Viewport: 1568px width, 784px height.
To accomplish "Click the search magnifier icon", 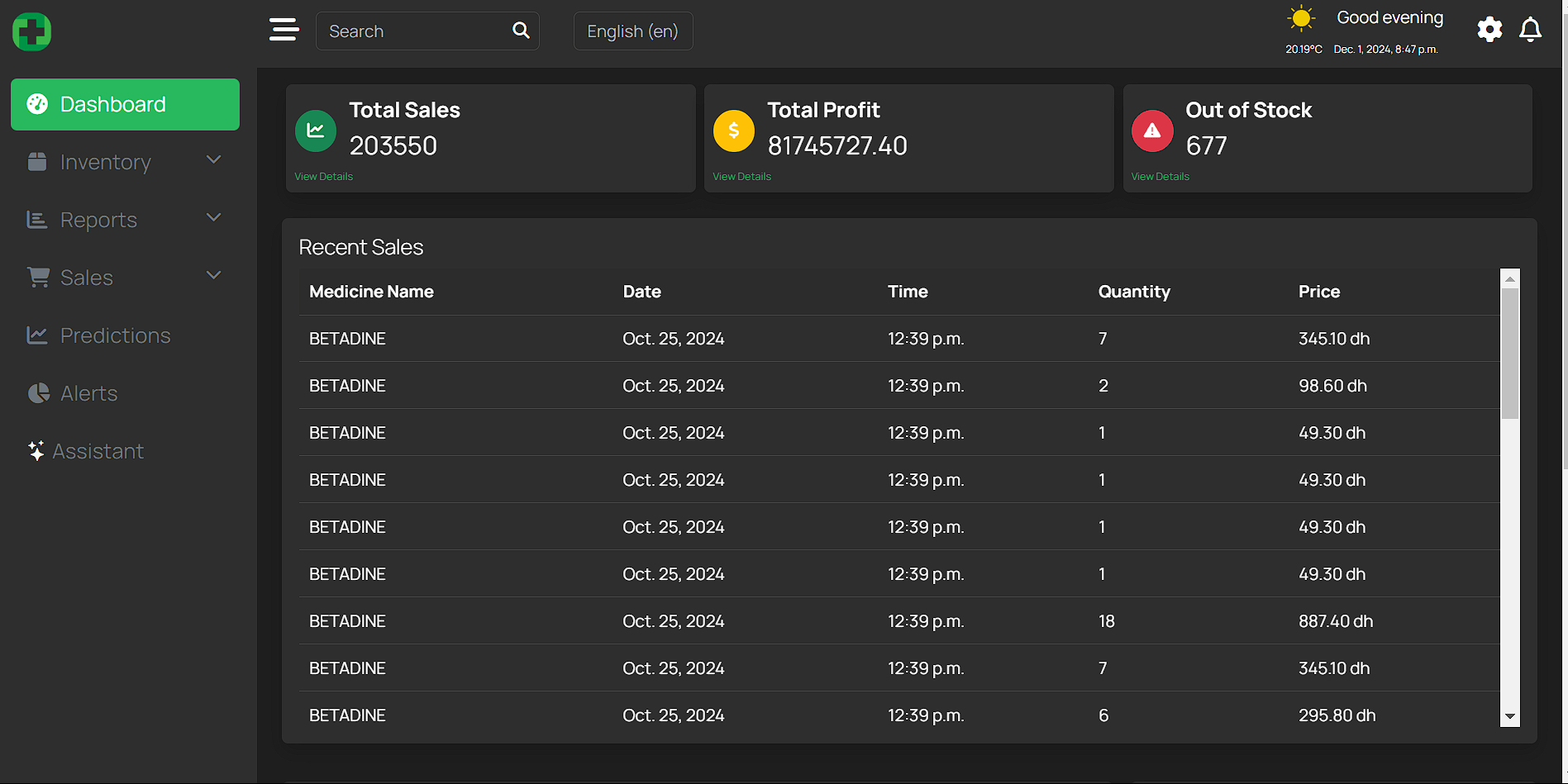I will [x=521, y=31].
